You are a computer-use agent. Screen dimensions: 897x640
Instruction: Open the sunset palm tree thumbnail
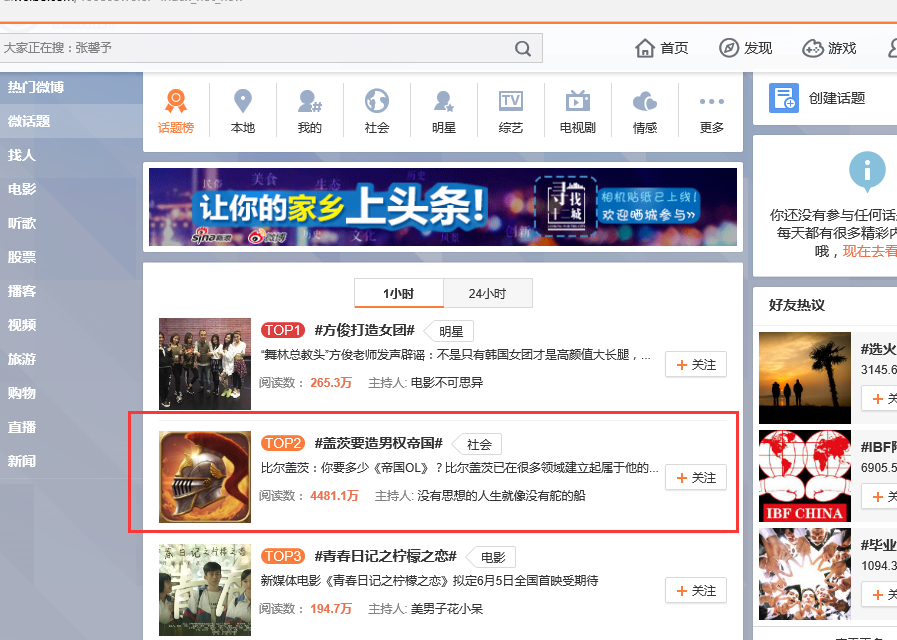coord(805,377)
